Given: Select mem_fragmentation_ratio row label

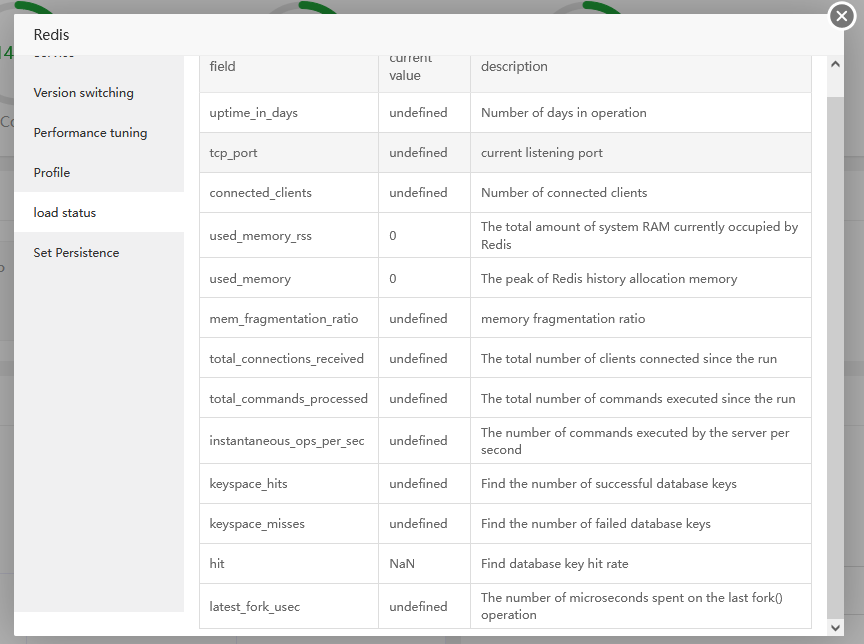Looking at the screenshot, I should pos(283,319).
